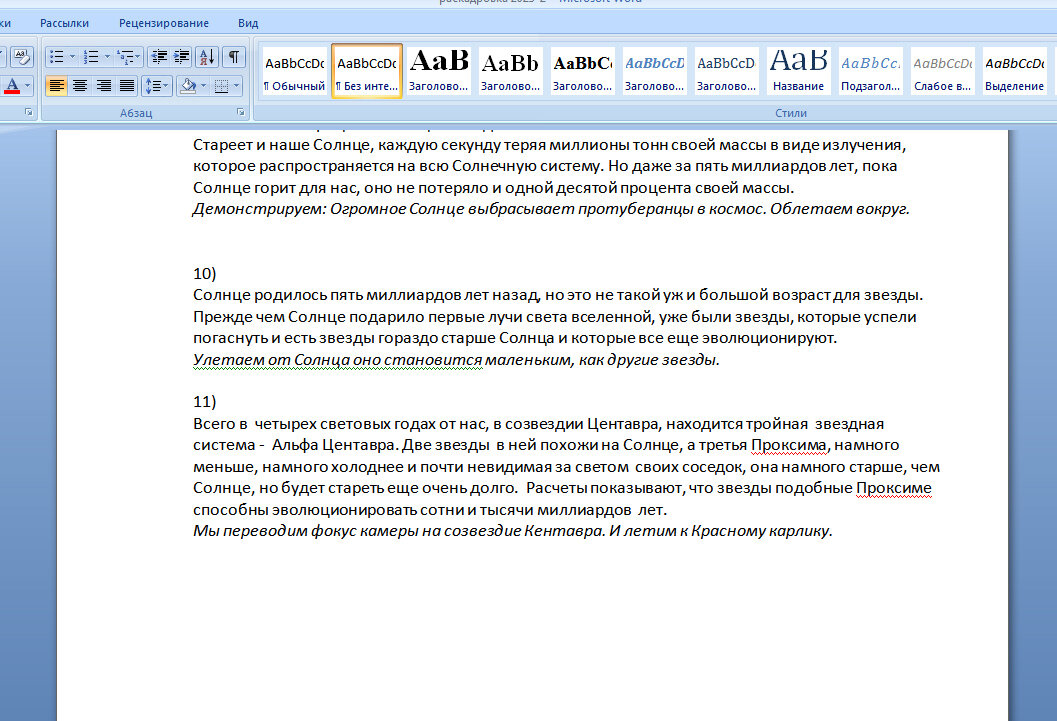1057x721 pixels.
Task: Open the numbering format dropdown
Action: pos(107,57)
